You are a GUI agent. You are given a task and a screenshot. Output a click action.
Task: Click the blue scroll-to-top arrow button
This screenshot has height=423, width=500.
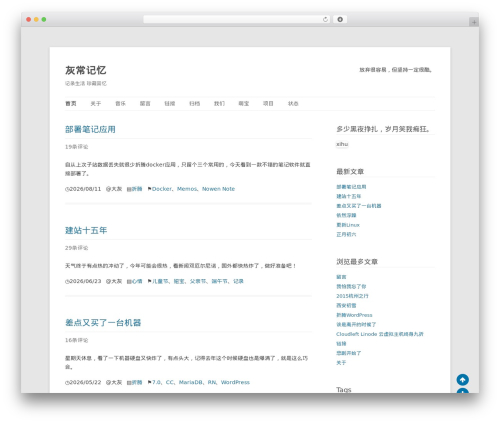pyautogui.click(x=463, y=380)
